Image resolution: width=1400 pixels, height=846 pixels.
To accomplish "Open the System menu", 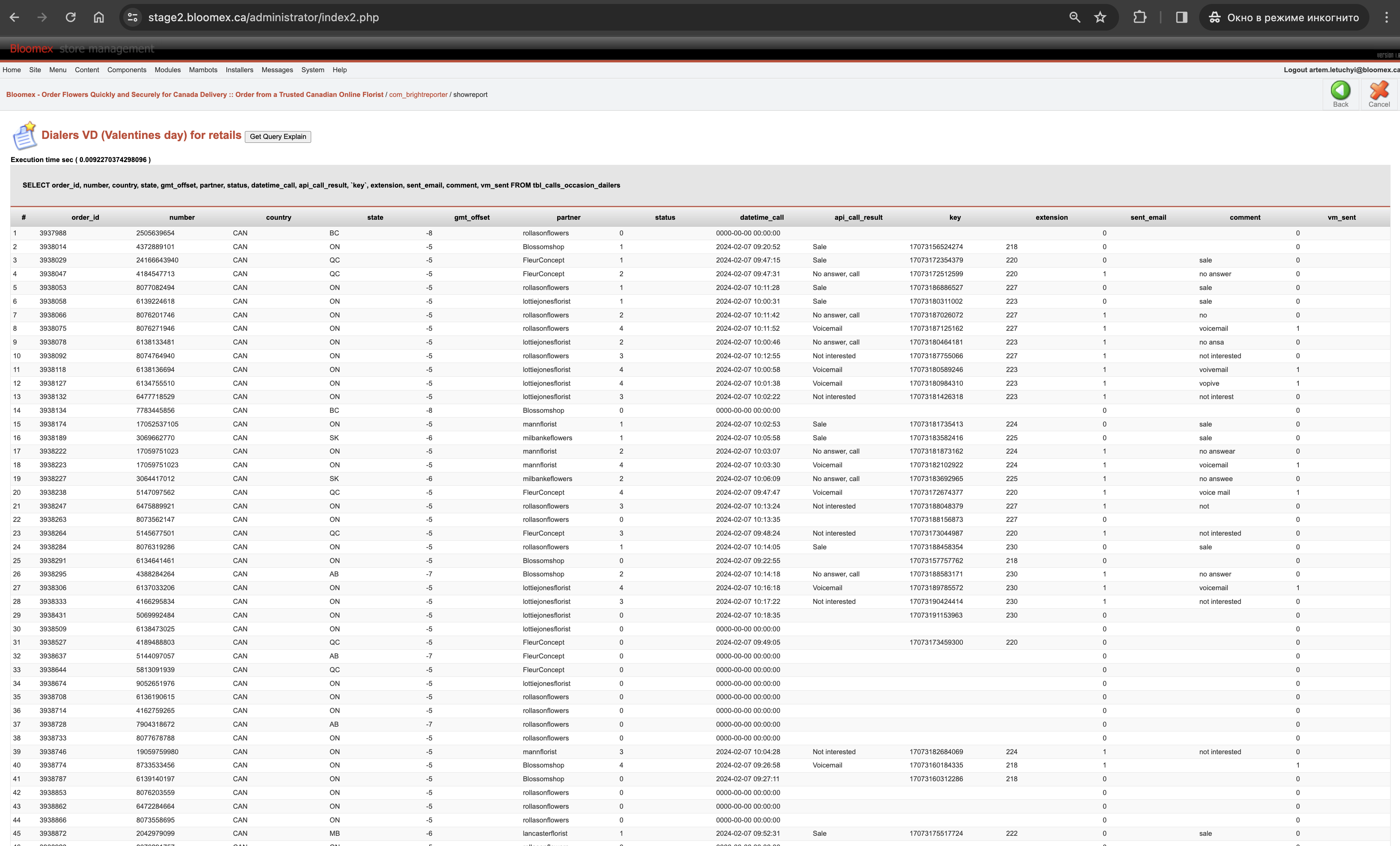I will 312,70.
